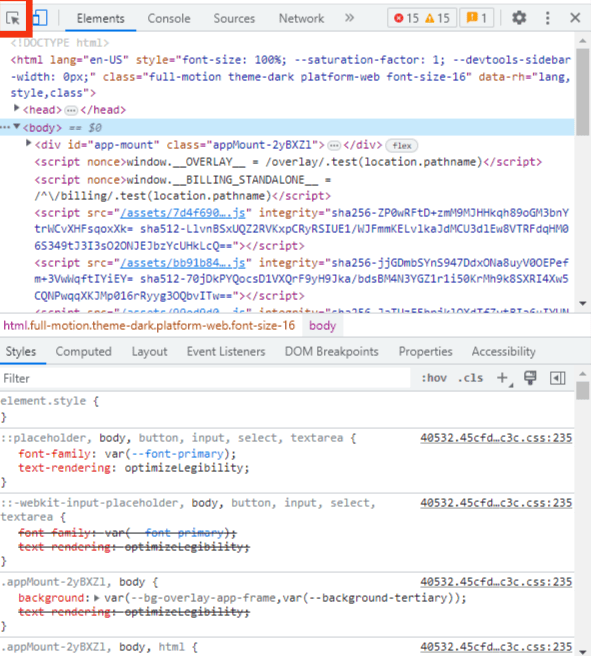Open css:235 link beside .appMount-2yBXZl, body, html rule
This screenshot has height=656, width=591.
point(496,647)
